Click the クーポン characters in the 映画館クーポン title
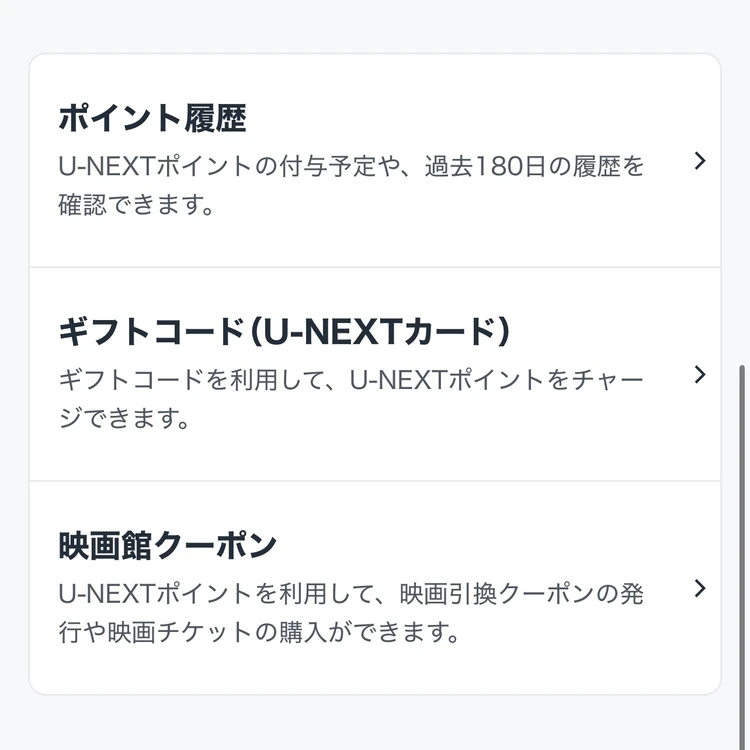 [x=216, y=546]
